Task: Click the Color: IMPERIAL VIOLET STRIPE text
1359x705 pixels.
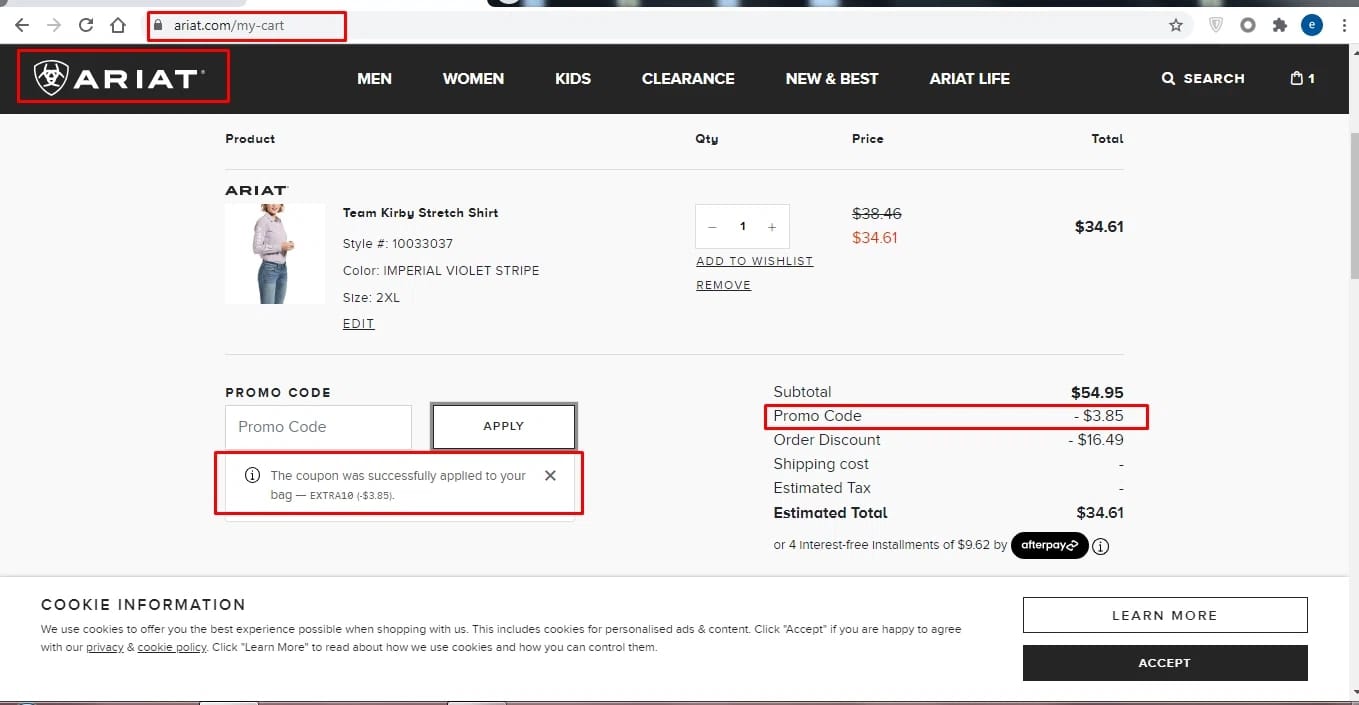Action: tap(441, 271)
